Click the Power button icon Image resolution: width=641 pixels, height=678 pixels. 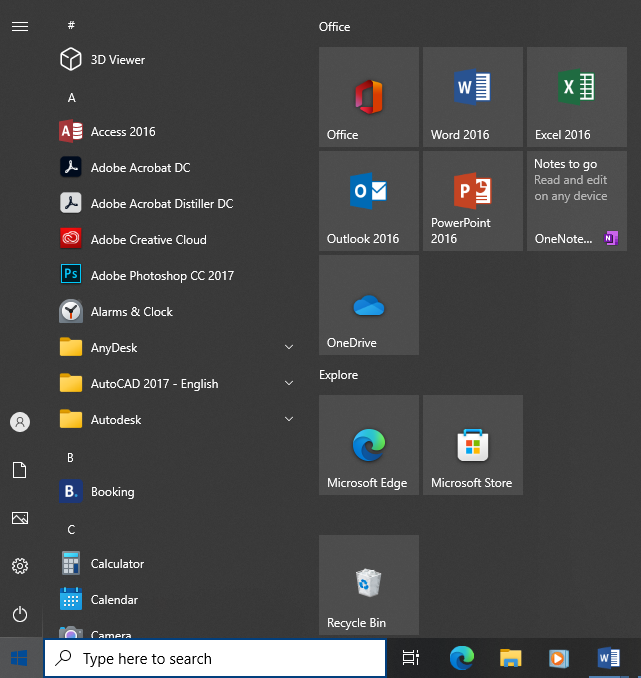pyautogui.click(x=20, y=614)
